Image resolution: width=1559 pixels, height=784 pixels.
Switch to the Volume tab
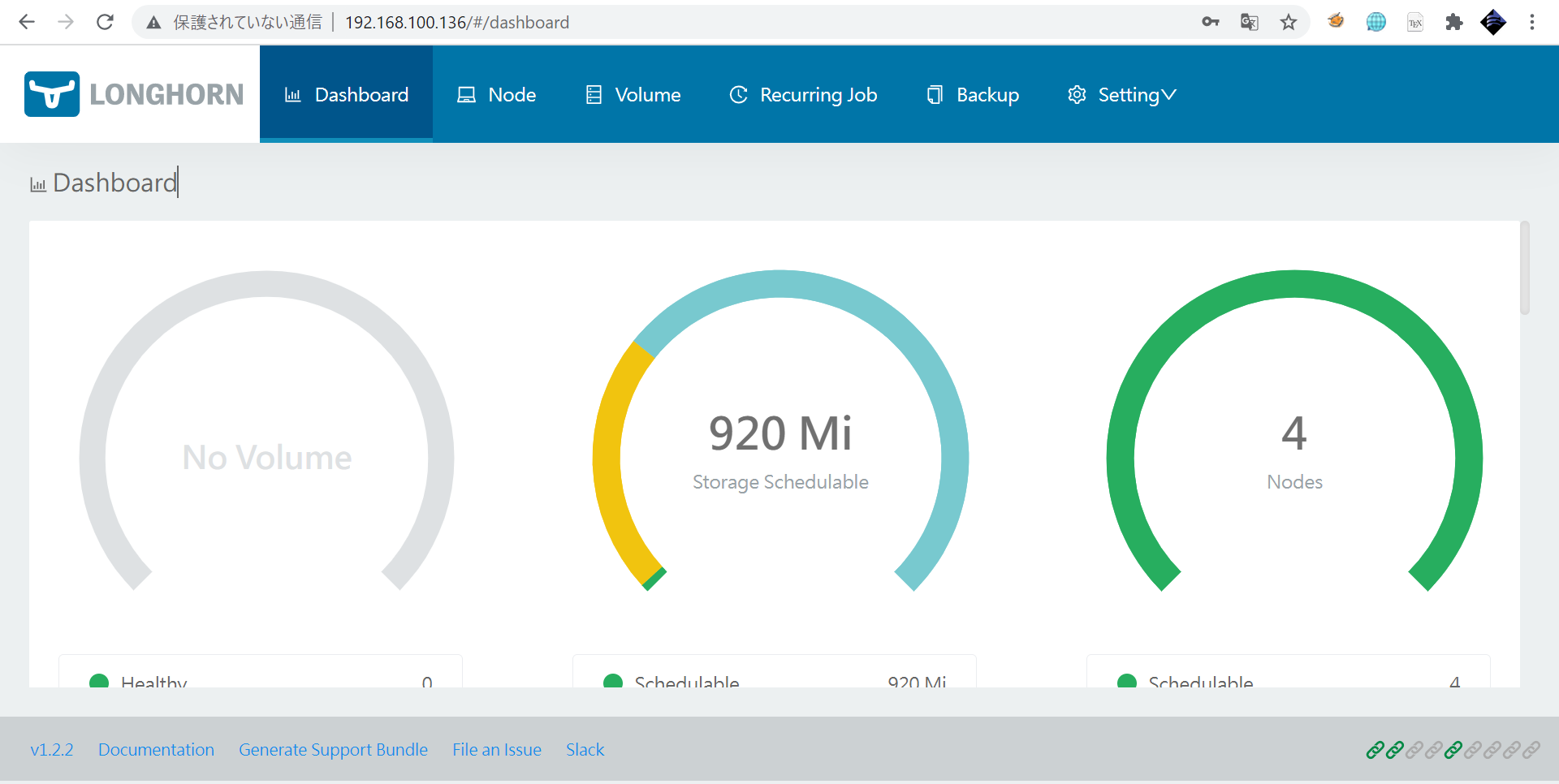click(x=633, y=95)
